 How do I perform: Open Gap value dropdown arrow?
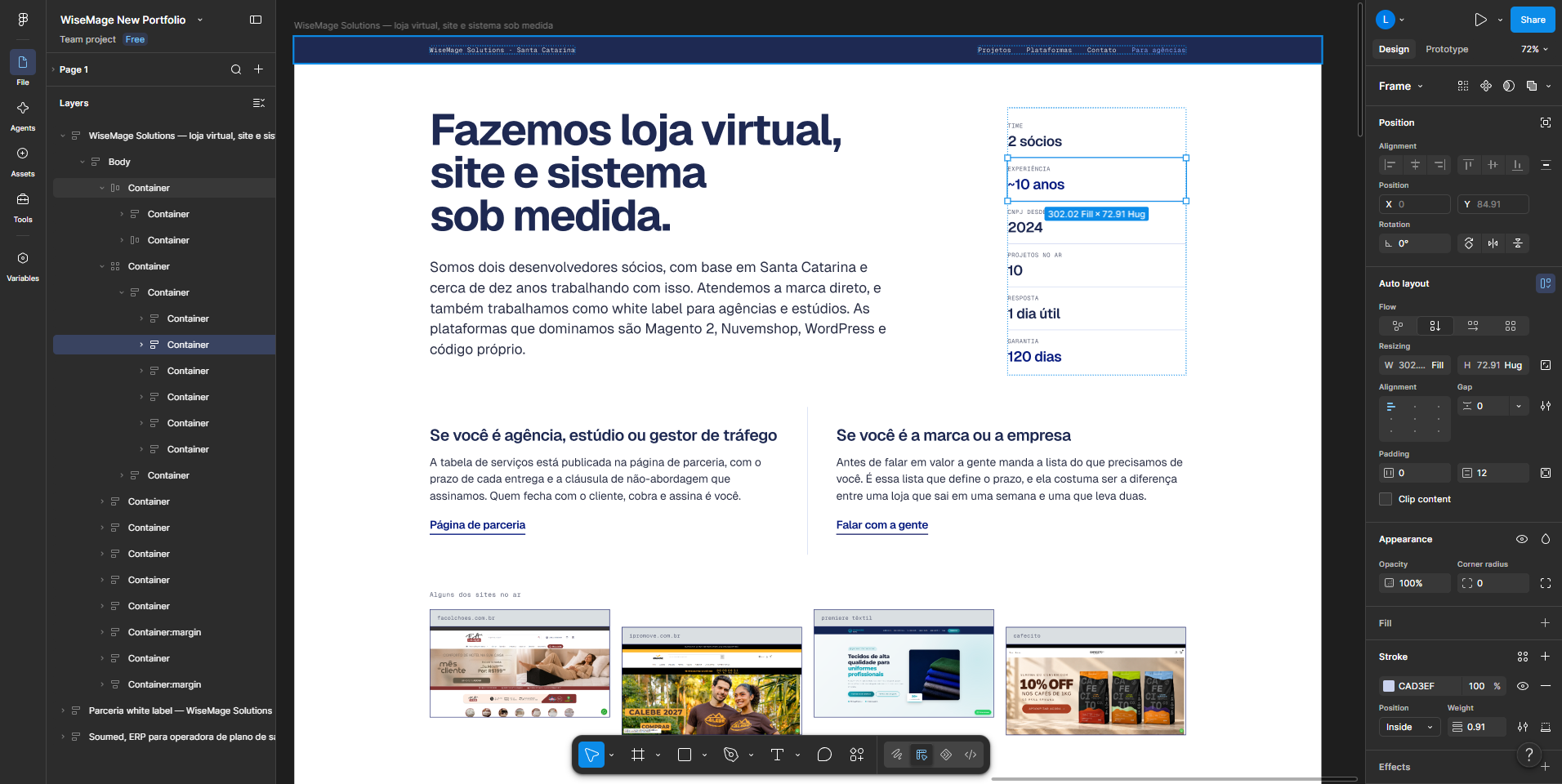[x=1519, y=406]
